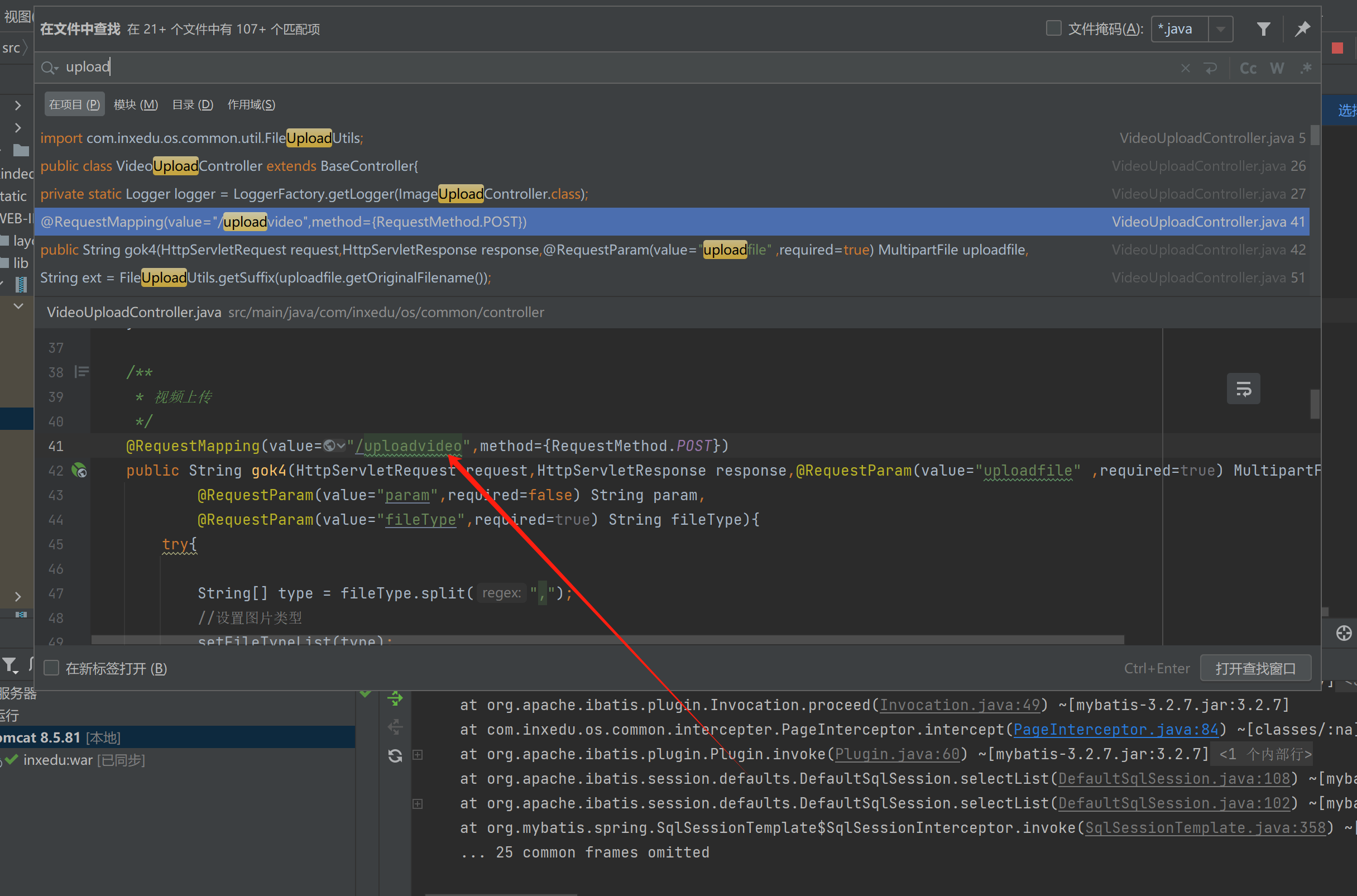Click the 'src' breadcrumb
Viewport: 1357px width, 896px height.
(x=11, y=47)
